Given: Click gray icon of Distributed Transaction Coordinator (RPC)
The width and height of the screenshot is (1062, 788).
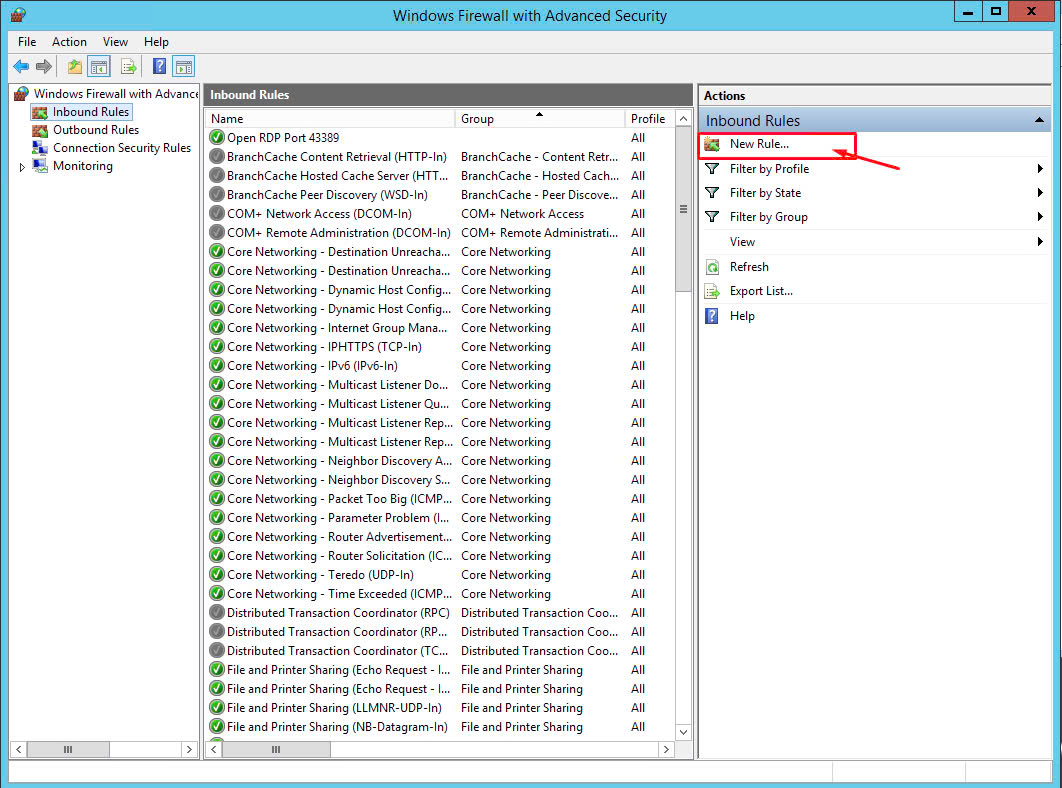Looking at the screenshot, I should [x=217, y=613].
